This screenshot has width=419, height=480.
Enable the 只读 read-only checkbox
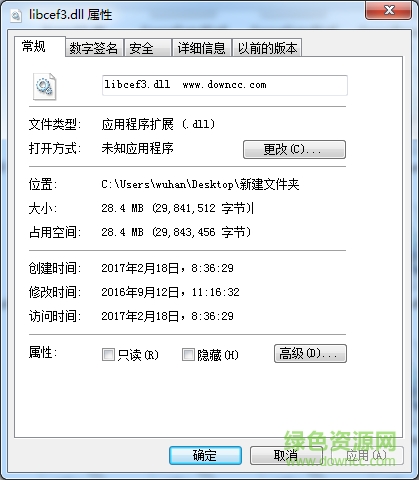(108, 355)
